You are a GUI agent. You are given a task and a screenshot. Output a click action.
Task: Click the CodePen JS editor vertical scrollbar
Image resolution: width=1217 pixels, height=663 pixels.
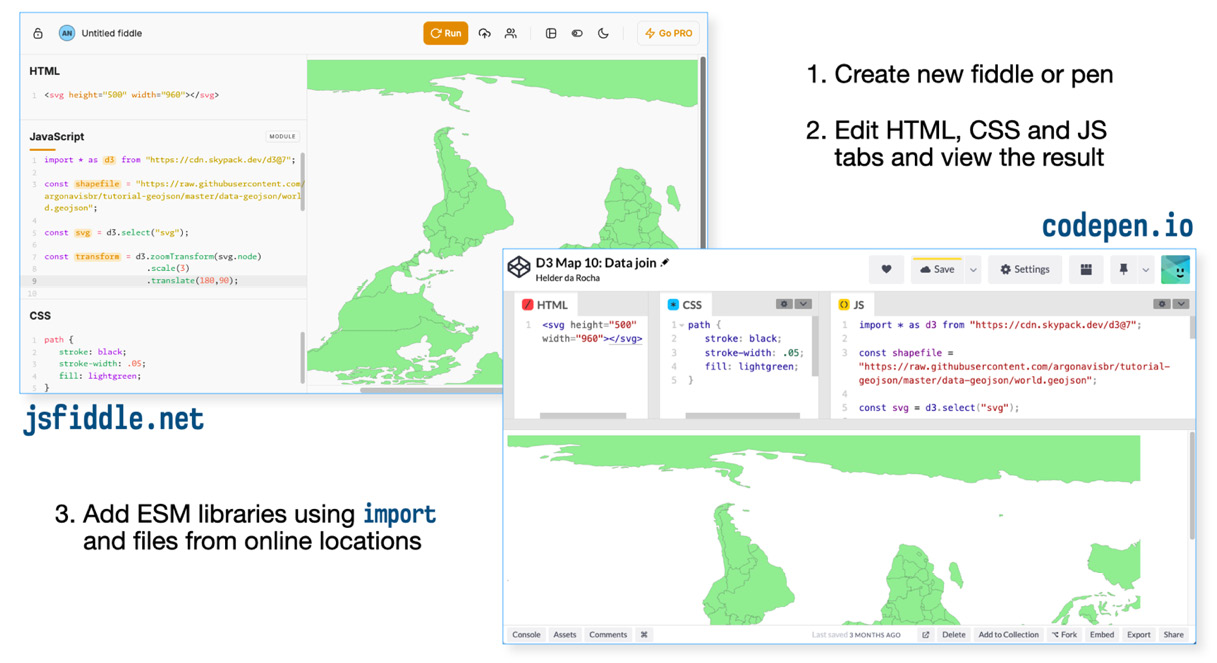pos(1192,330)
